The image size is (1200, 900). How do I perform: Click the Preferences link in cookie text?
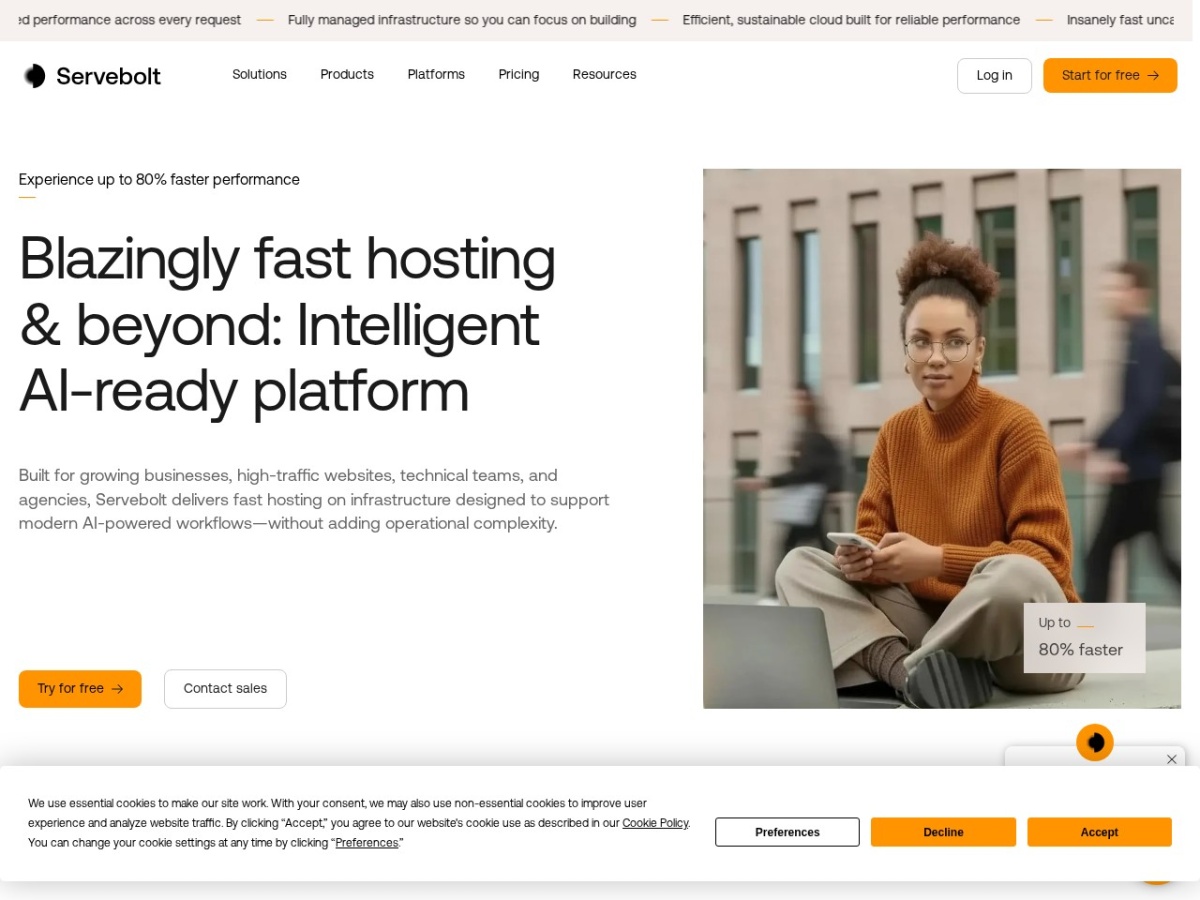[x=366, y=843]
